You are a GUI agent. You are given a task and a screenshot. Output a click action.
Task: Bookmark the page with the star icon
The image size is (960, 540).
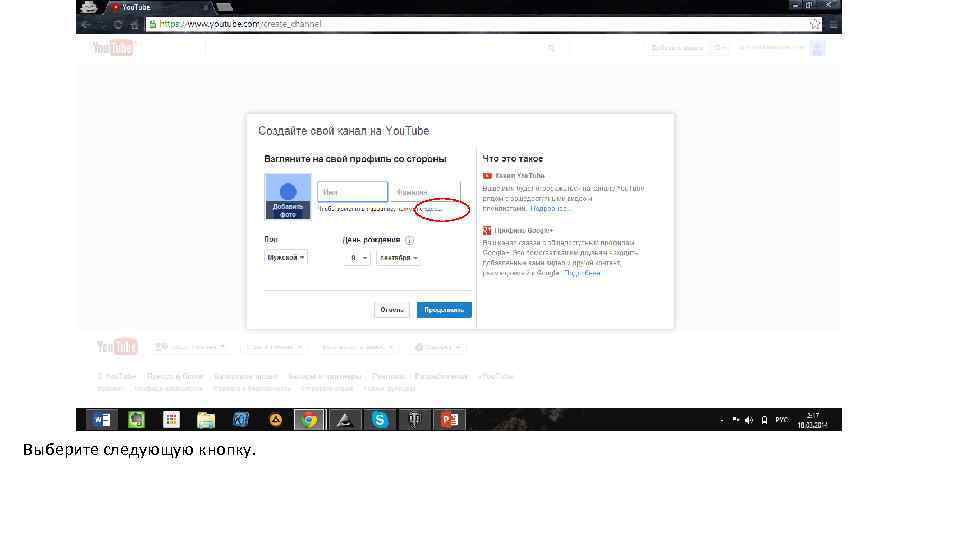click(x=815, y=24)
